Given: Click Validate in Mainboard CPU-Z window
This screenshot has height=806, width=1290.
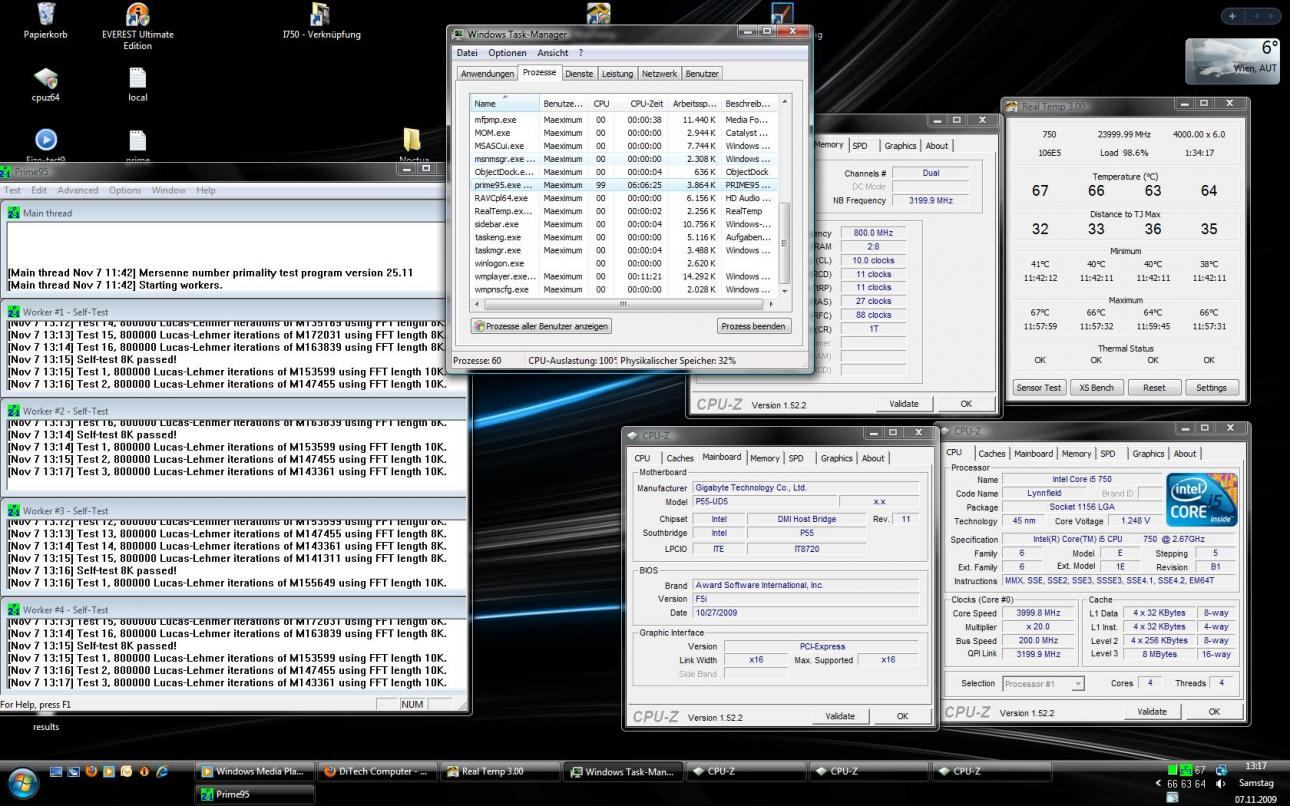Looking at the screenshot, I should tap(840, 716).
